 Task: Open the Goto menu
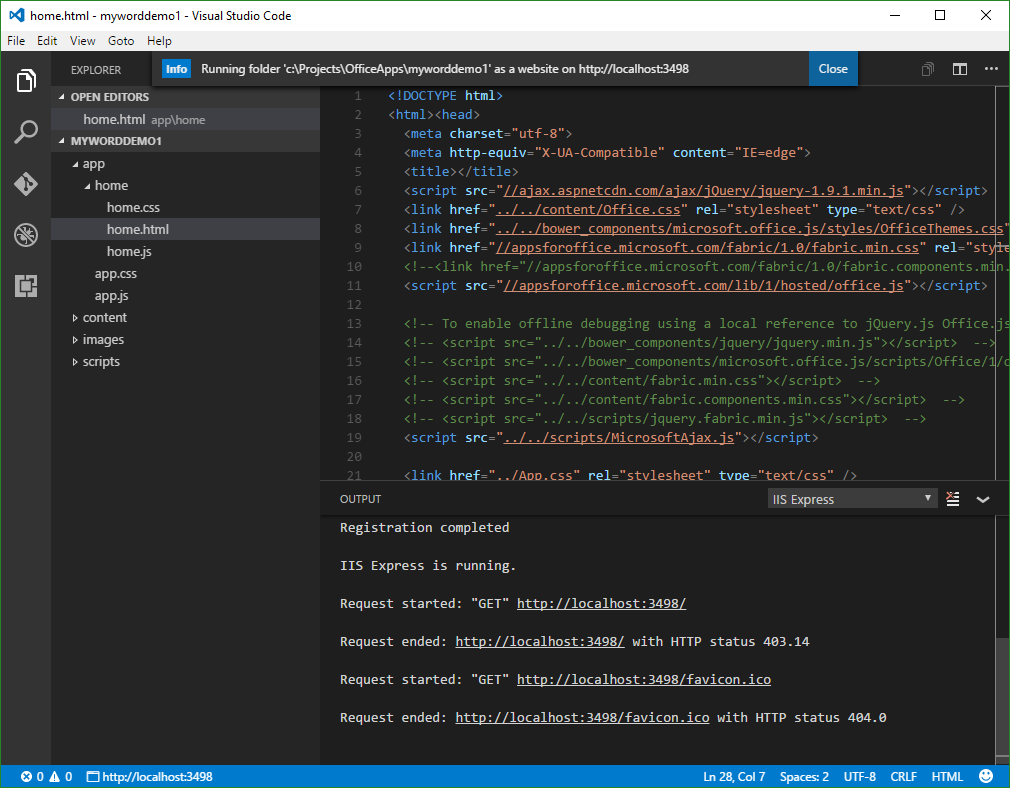tap(121, 41)
